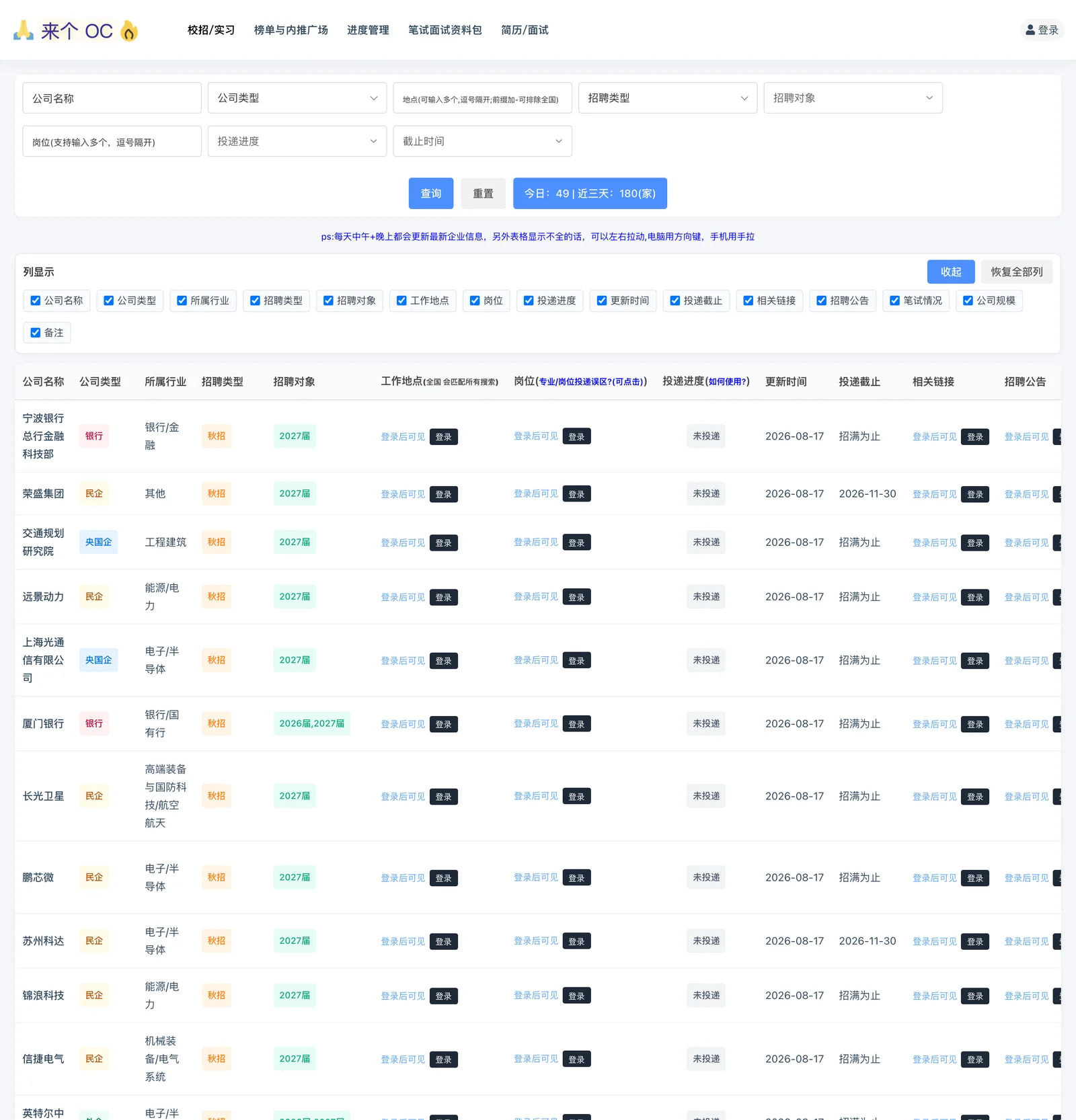Toggle the 招聘公告 column checkbox
This screenshot has width=1076, height=1120.
[x=822, y=301]
